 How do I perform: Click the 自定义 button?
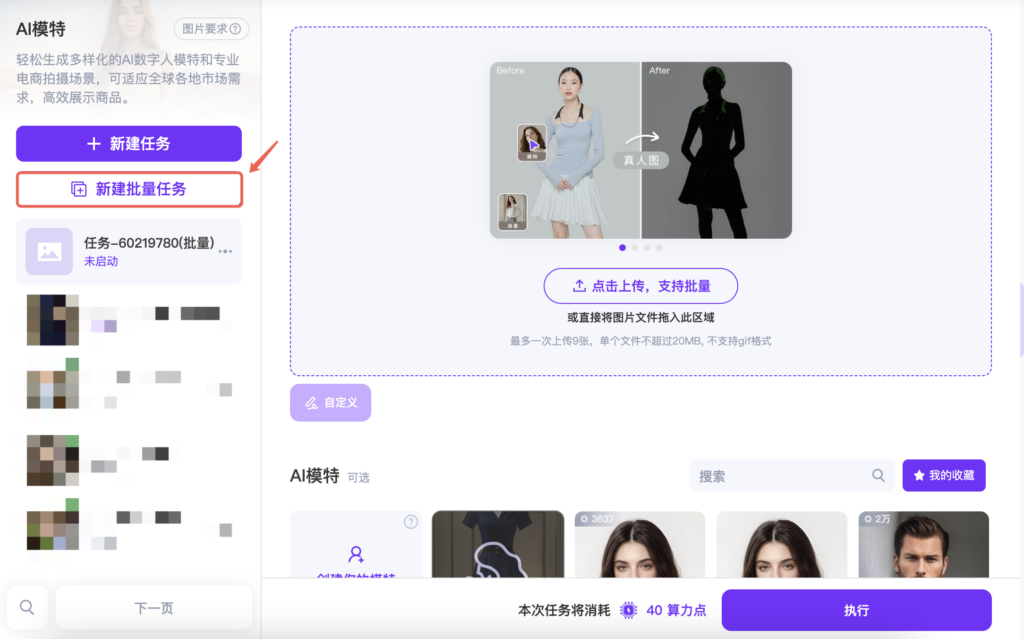pos(330,402)
